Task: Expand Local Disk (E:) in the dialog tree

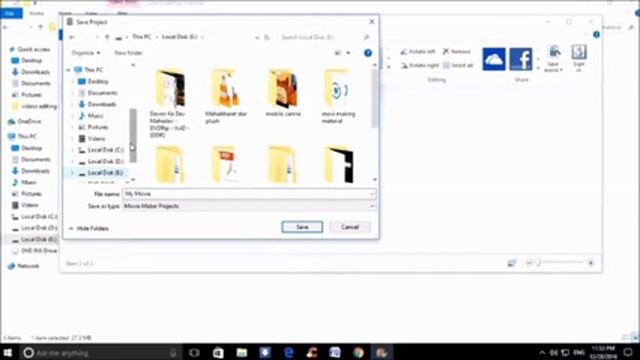Action: pos(72,173)
